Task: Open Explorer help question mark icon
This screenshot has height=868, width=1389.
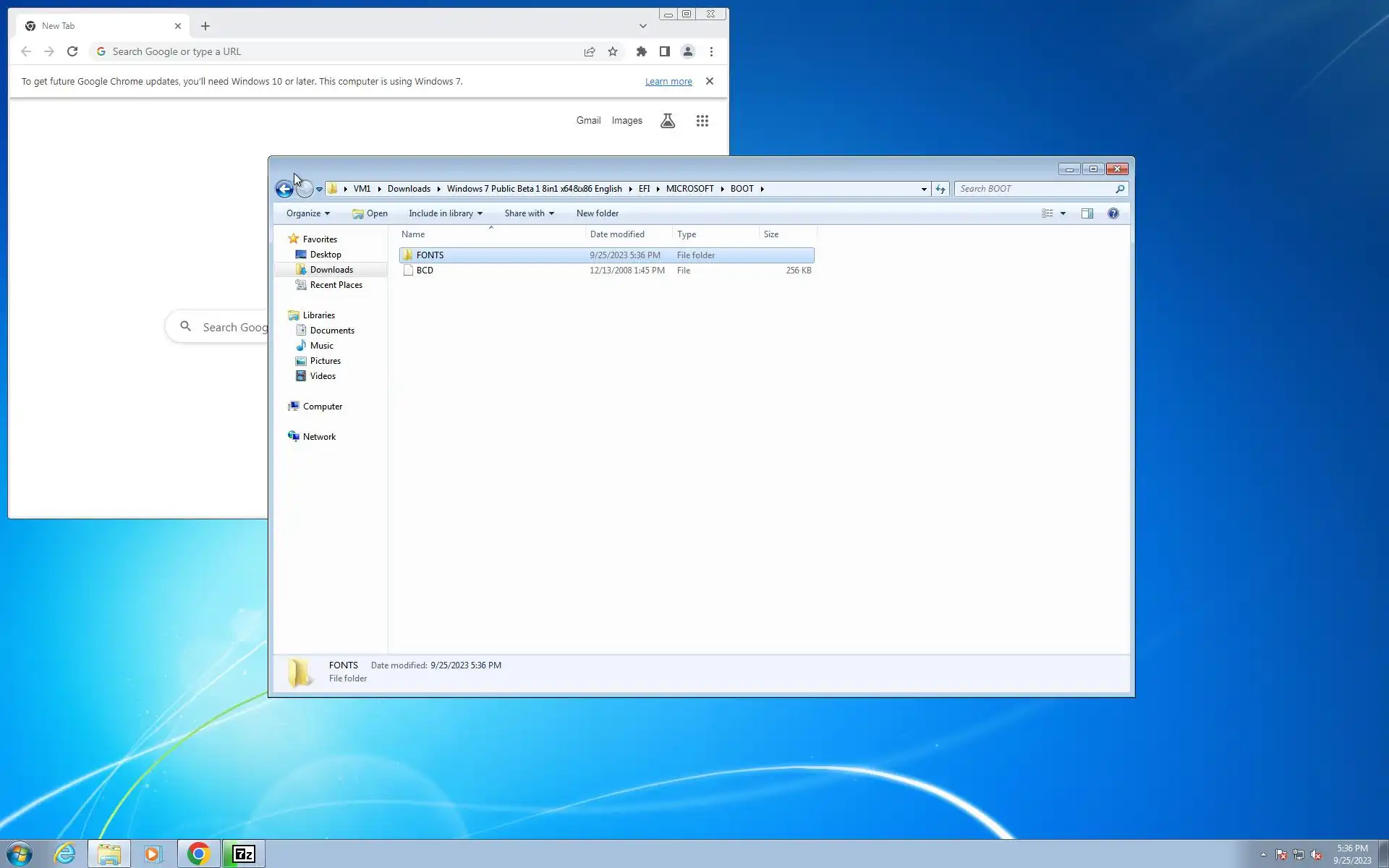Action: 1113,213
